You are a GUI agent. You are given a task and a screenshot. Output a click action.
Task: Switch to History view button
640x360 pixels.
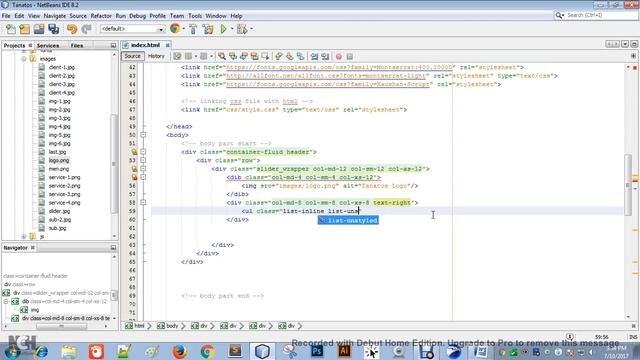coord(156,56)
